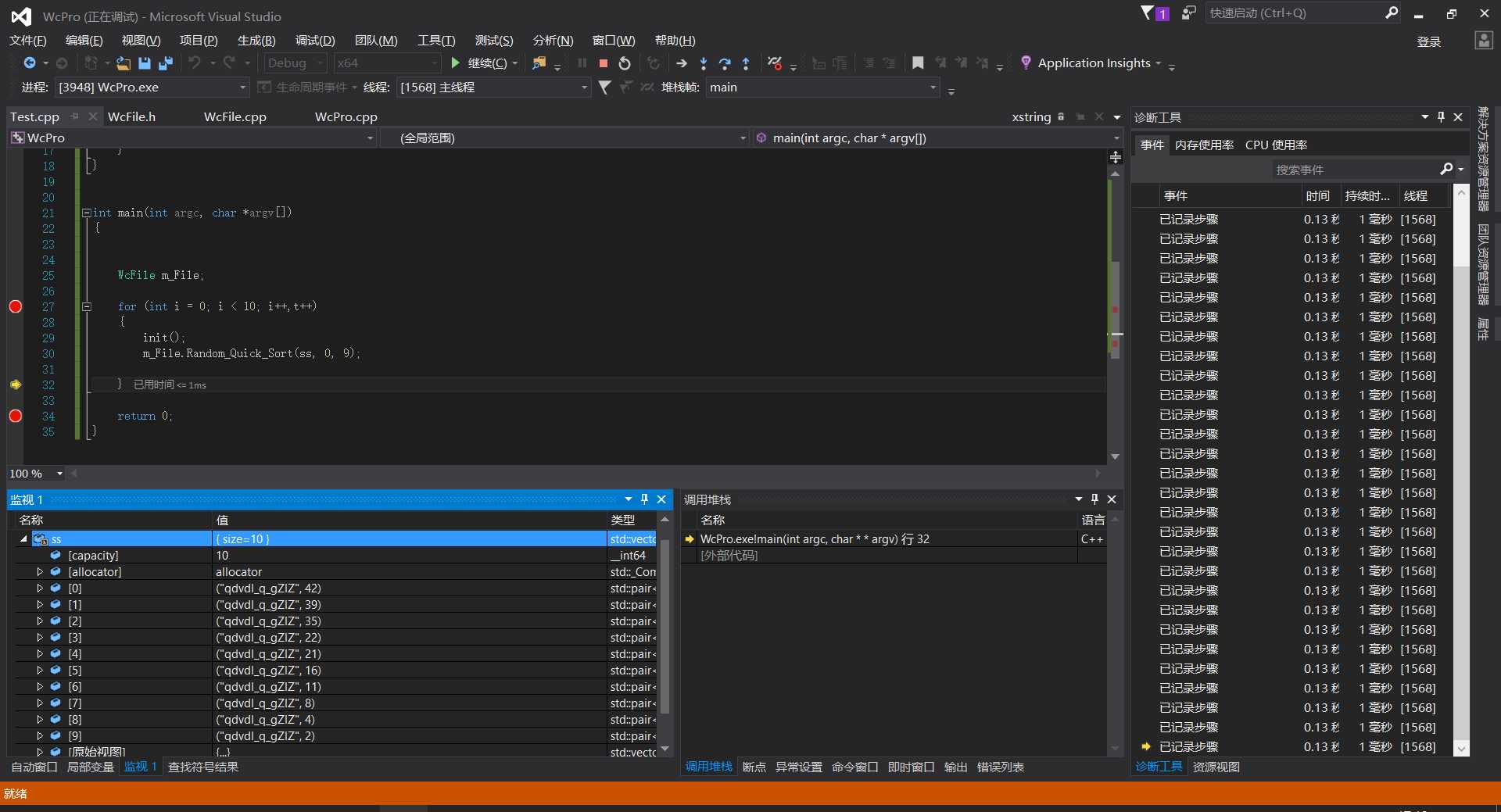Viewport: 1501px width, 812px height.
Task: Click in the 快速启动 search field
Action: (1295, 13)
